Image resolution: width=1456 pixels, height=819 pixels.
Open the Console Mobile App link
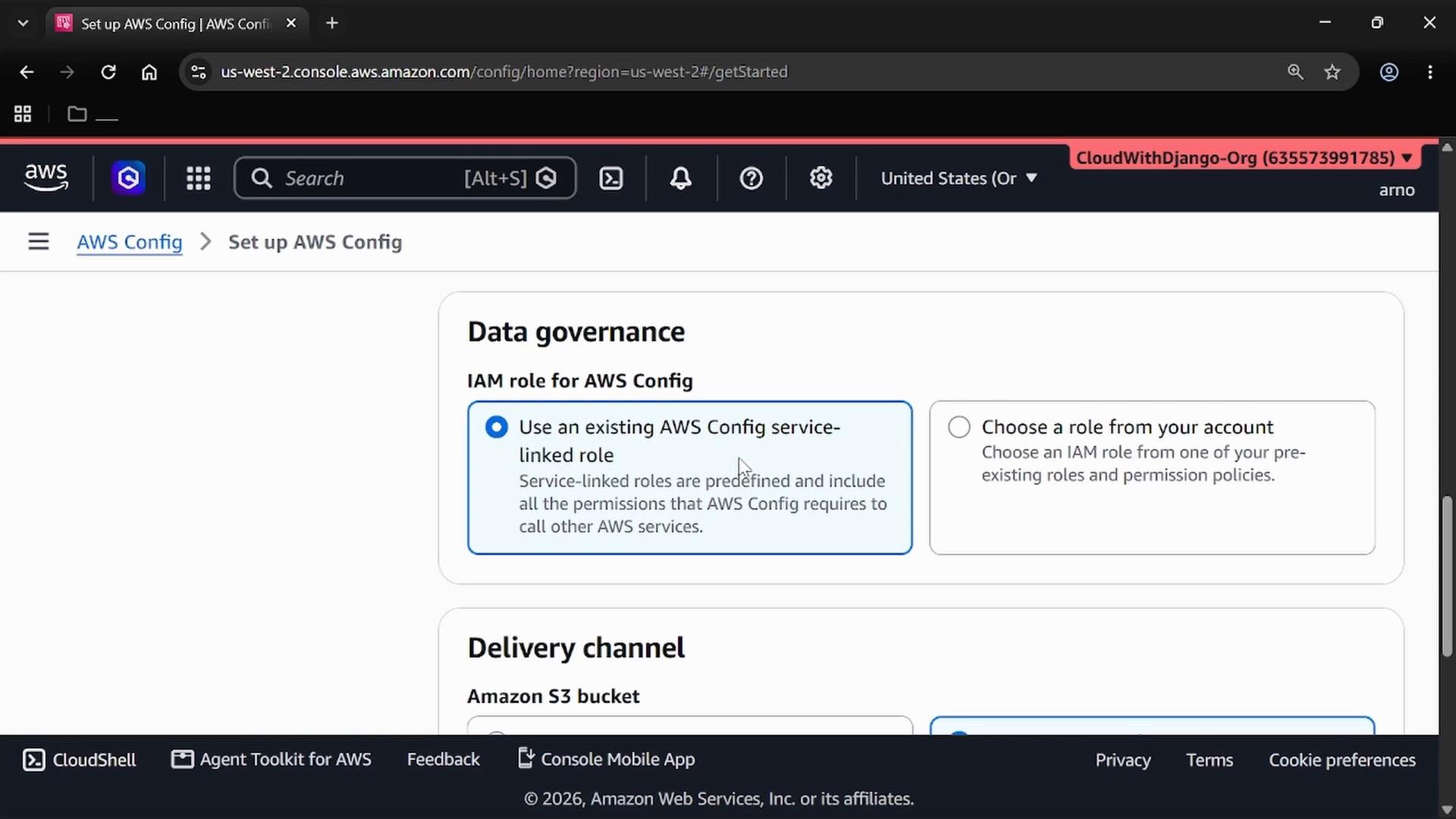click(x=606, y=759)
